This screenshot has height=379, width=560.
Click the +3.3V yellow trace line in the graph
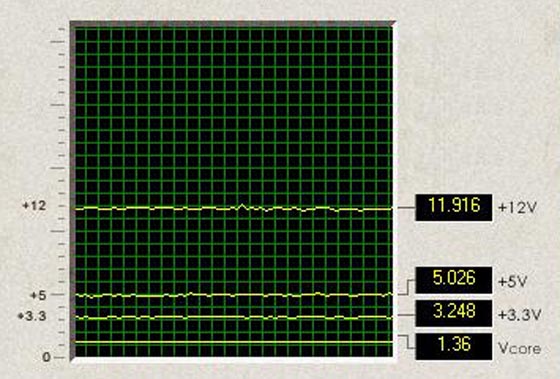pos(234,317)
